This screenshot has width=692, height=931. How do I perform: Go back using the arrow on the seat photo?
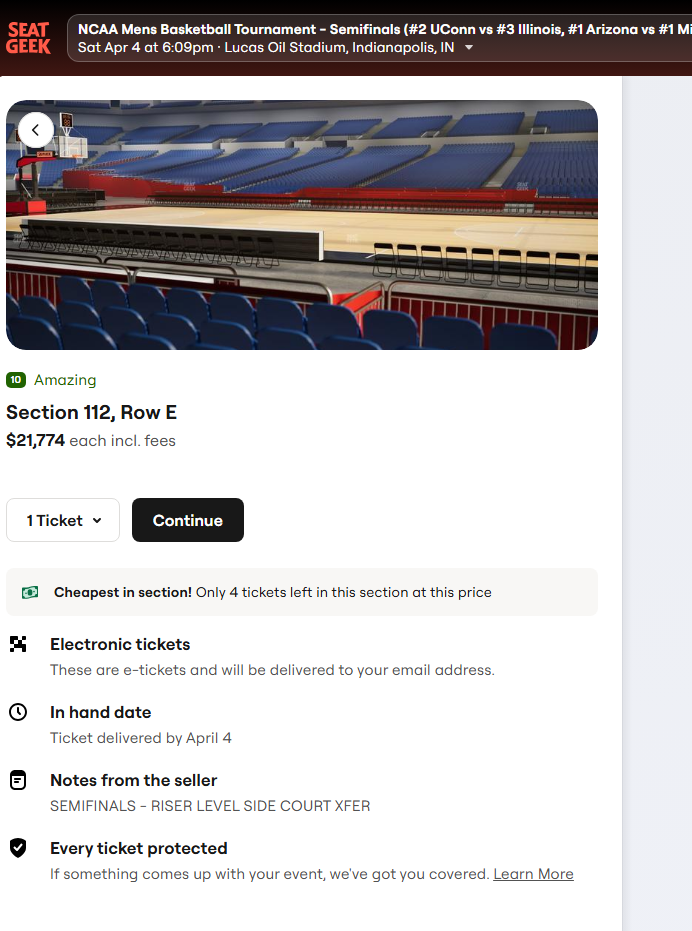click(x=36, y=130)
